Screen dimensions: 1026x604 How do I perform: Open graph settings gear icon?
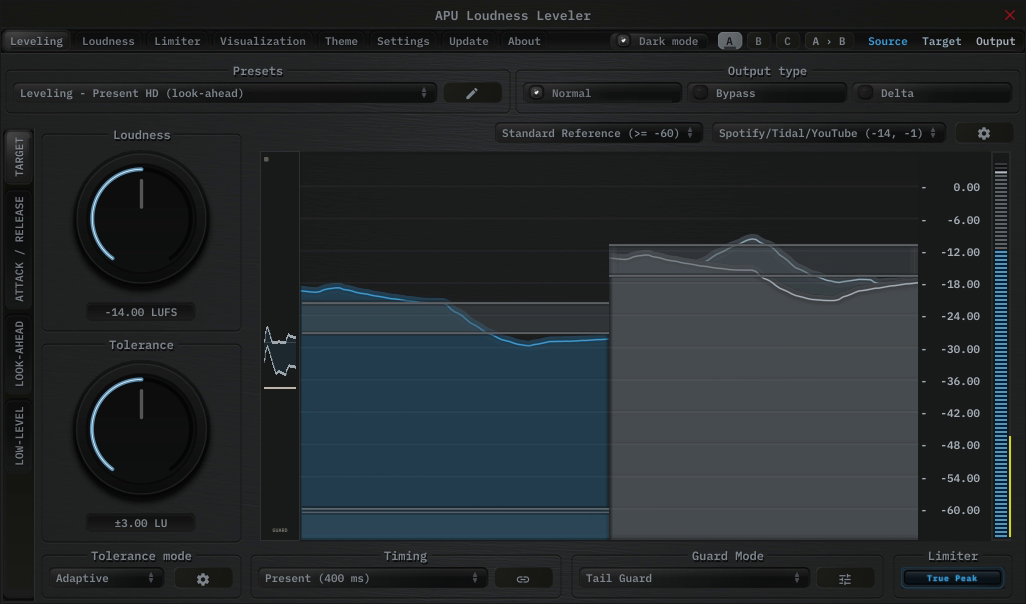click(x=983, y=133)
